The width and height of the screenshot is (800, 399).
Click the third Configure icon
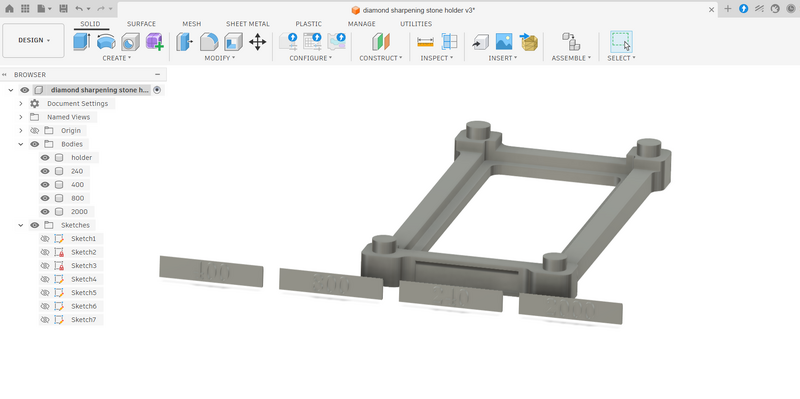(x=337, y=41)
